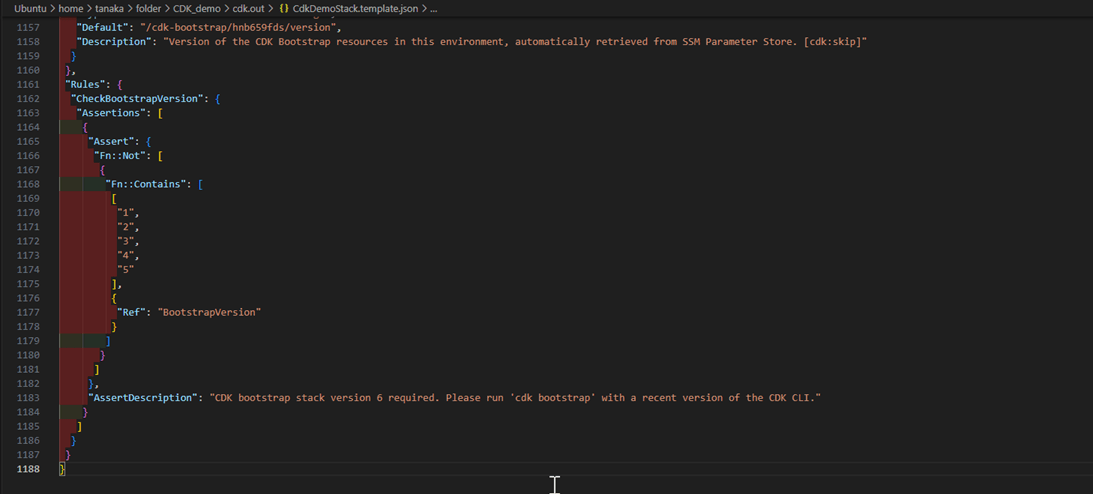This screenshot has height=494, width=1093.
Task: Select line number 1188 in the gutter
Action: pyautogui.click(x=29, y=469)
